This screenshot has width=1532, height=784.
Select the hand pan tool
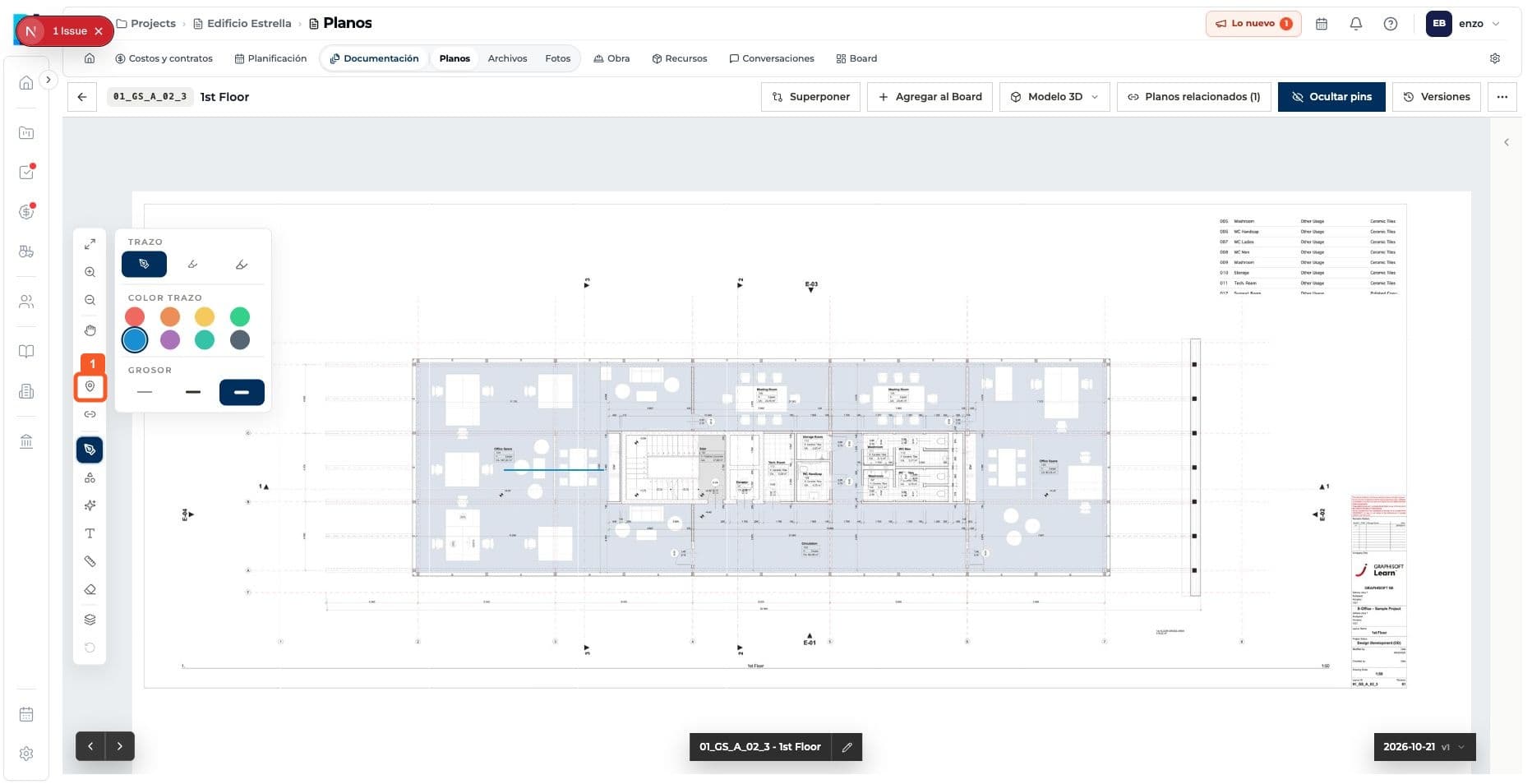(90, 330)
